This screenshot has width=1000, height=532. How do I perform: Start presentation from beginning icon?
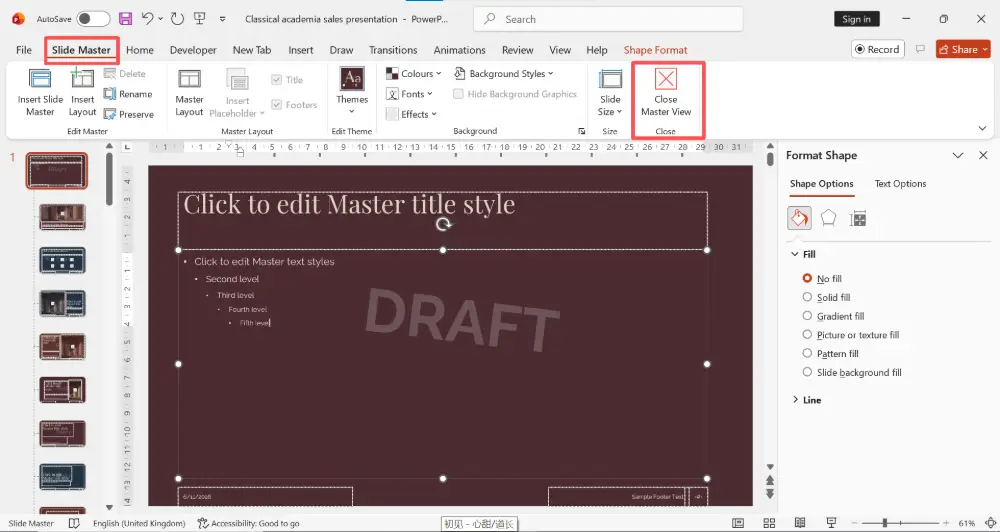coord(200,19)
